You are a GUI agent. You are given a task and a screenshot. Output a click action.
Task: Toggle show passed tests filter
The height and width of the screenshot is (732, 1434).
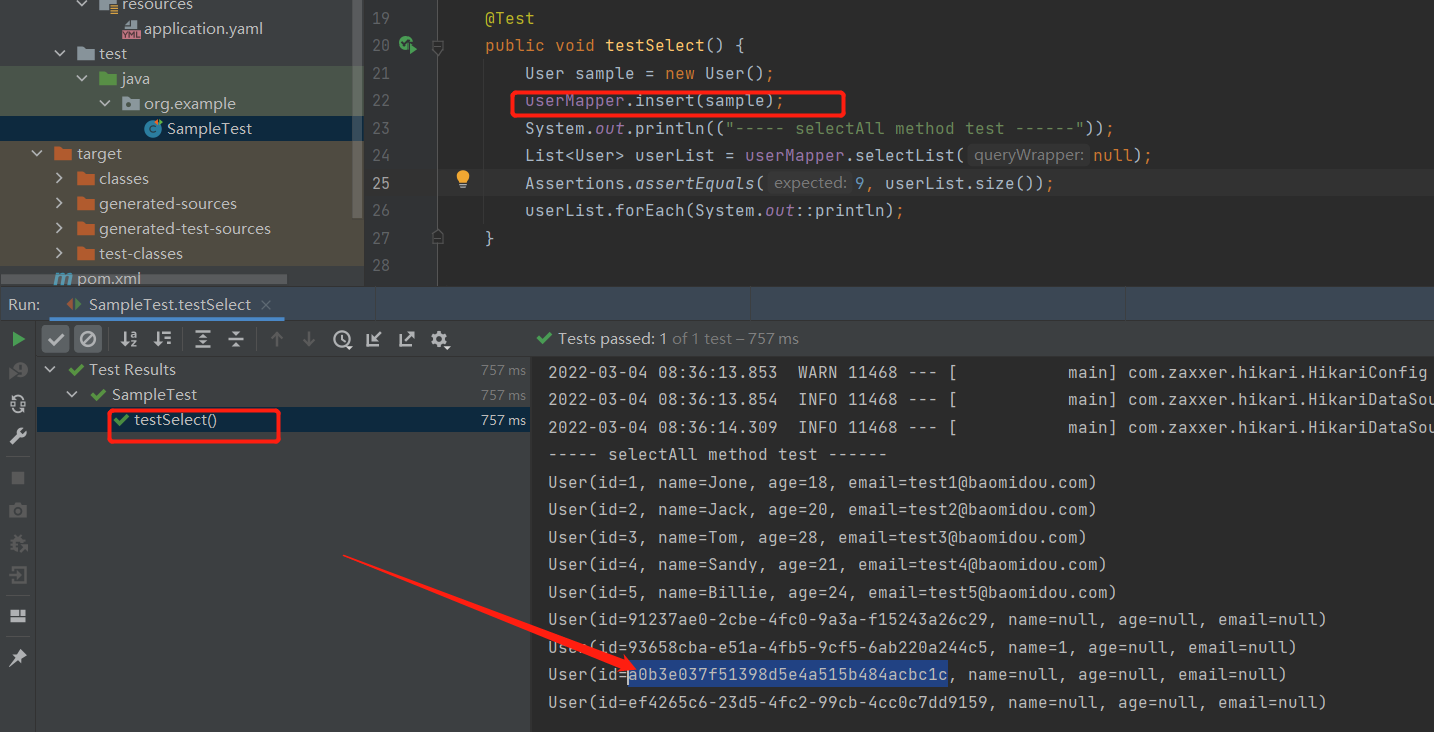click(x=55, y=338)
